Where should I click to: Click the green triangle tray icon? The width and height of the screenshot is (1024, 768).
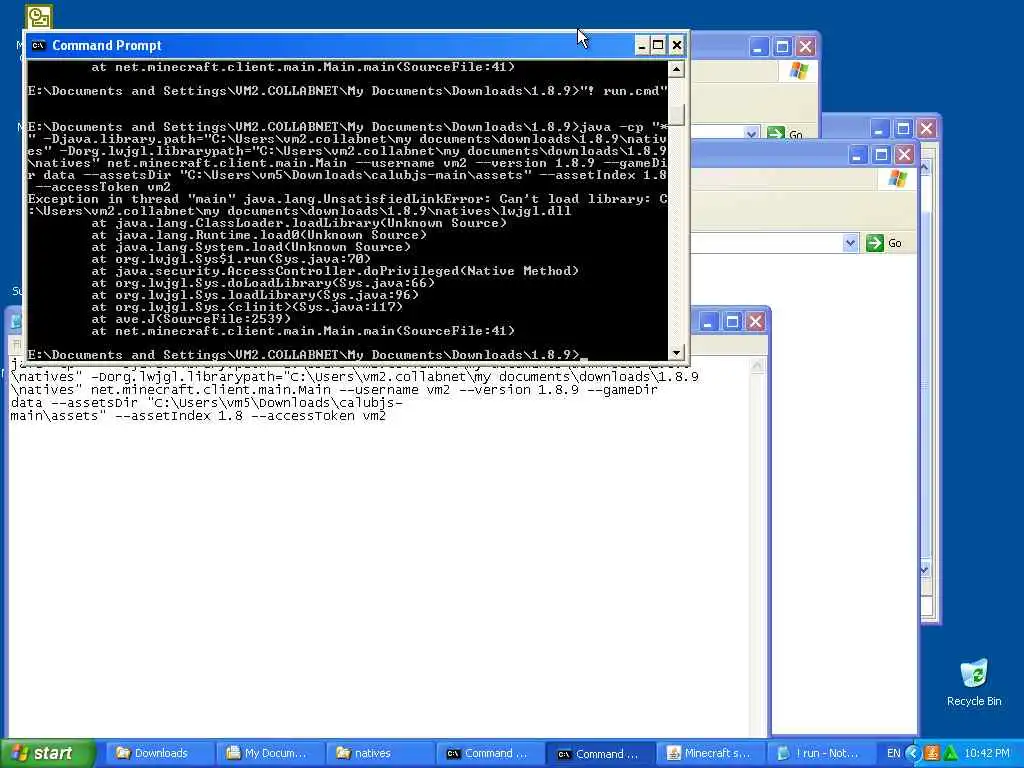pyautogui.click(x=950, y=753)
